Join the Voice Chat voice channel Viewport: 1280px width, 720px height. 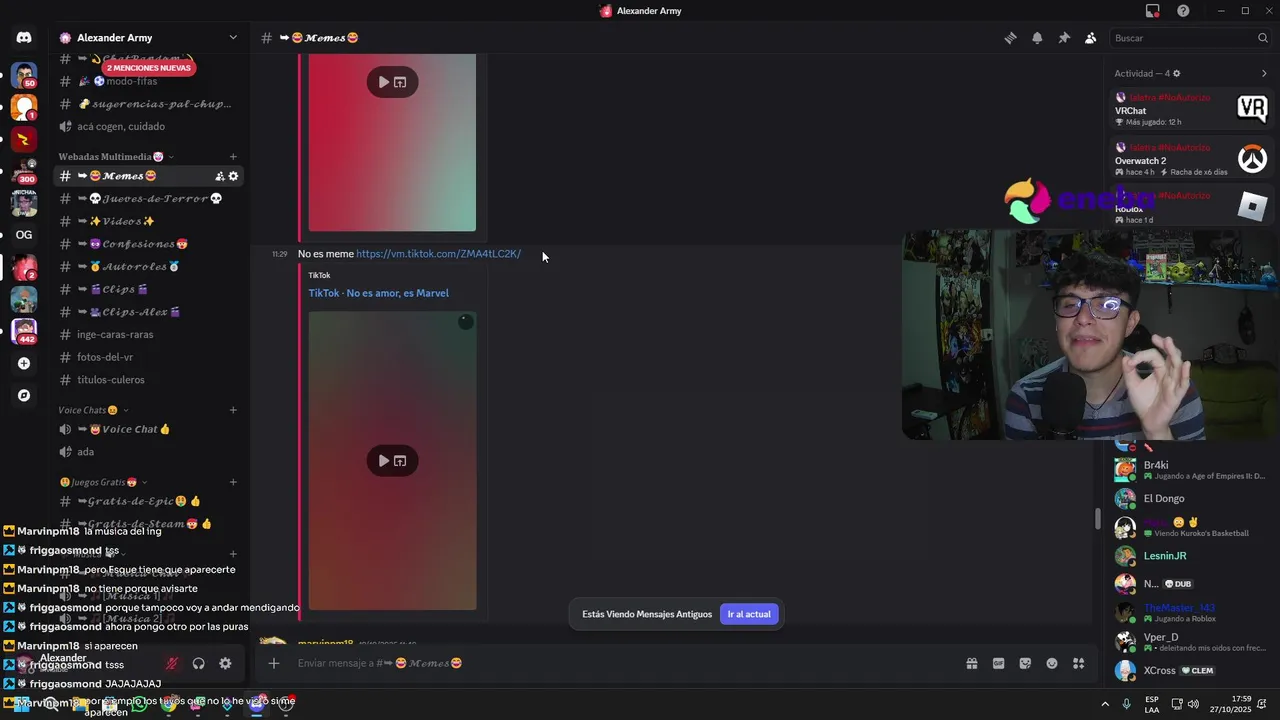[x=148, y=429]
